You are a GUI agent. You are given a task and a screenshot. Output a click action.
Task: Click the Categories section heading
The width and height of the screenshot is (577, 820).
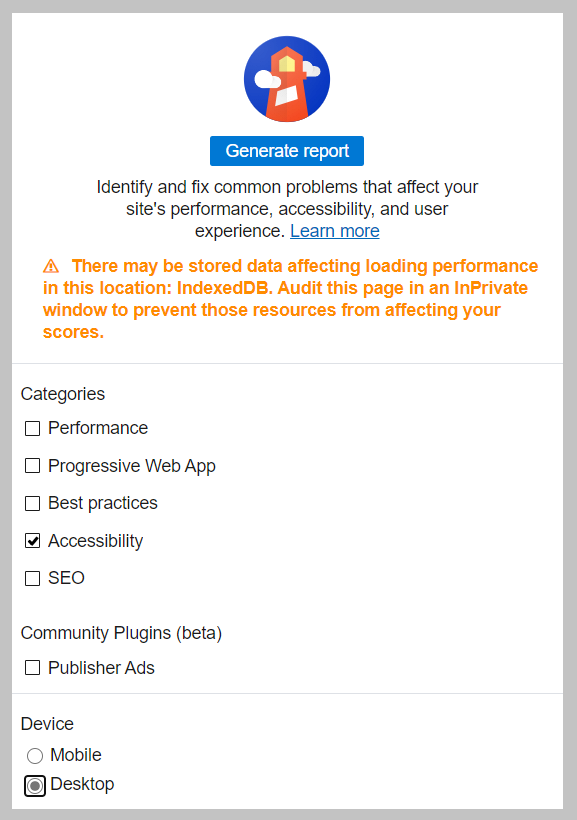[x=62, y=394]
